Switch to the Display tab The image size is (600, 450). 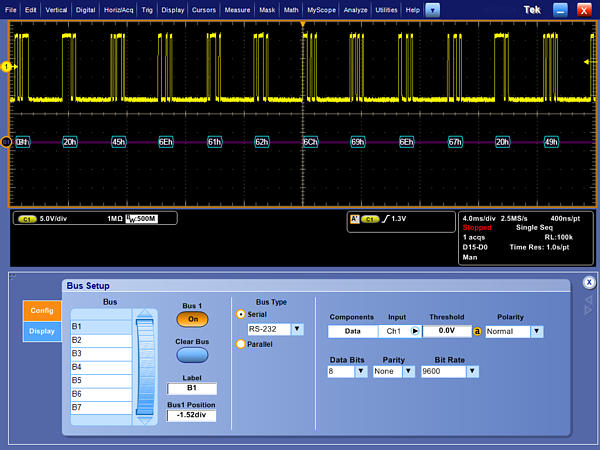click(x=42, y=331)
